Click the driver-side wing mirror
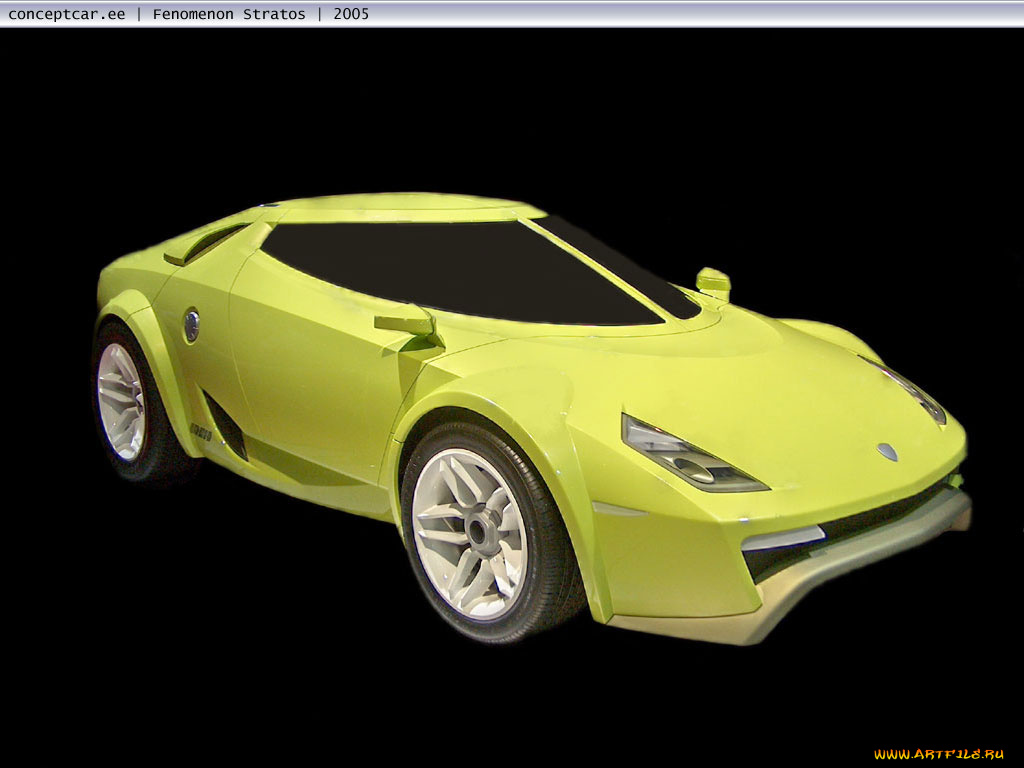Image resolution: width=1024 pixels, height=768 pixels. pos(405,321)
